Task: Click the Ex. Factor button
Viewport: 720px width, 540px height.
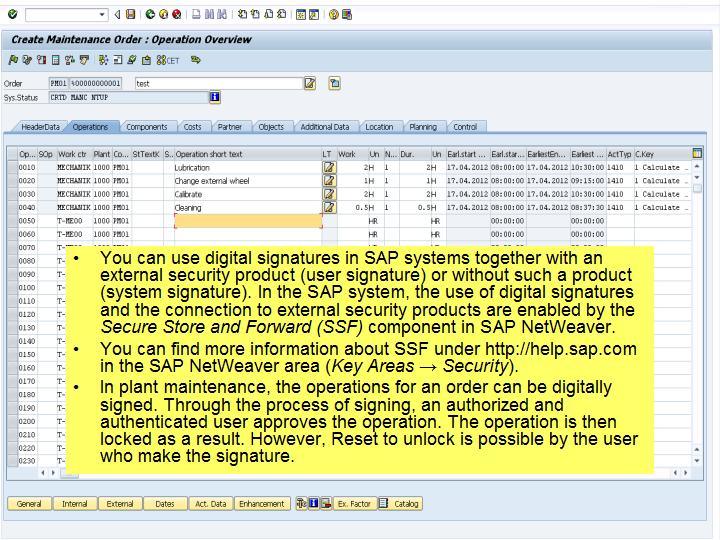Action: pos(354,504)
